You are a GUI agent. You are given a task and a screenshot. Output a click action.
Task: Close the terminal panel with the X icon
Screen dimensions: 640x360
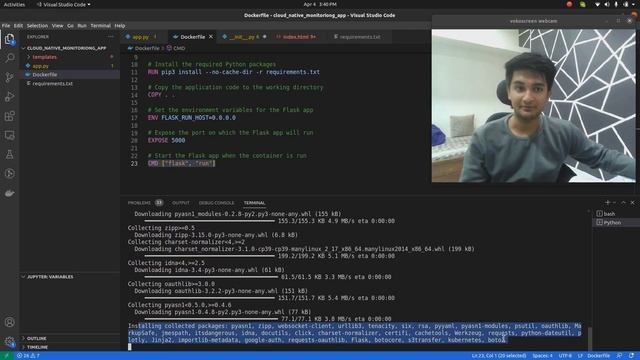pos(632,202)
